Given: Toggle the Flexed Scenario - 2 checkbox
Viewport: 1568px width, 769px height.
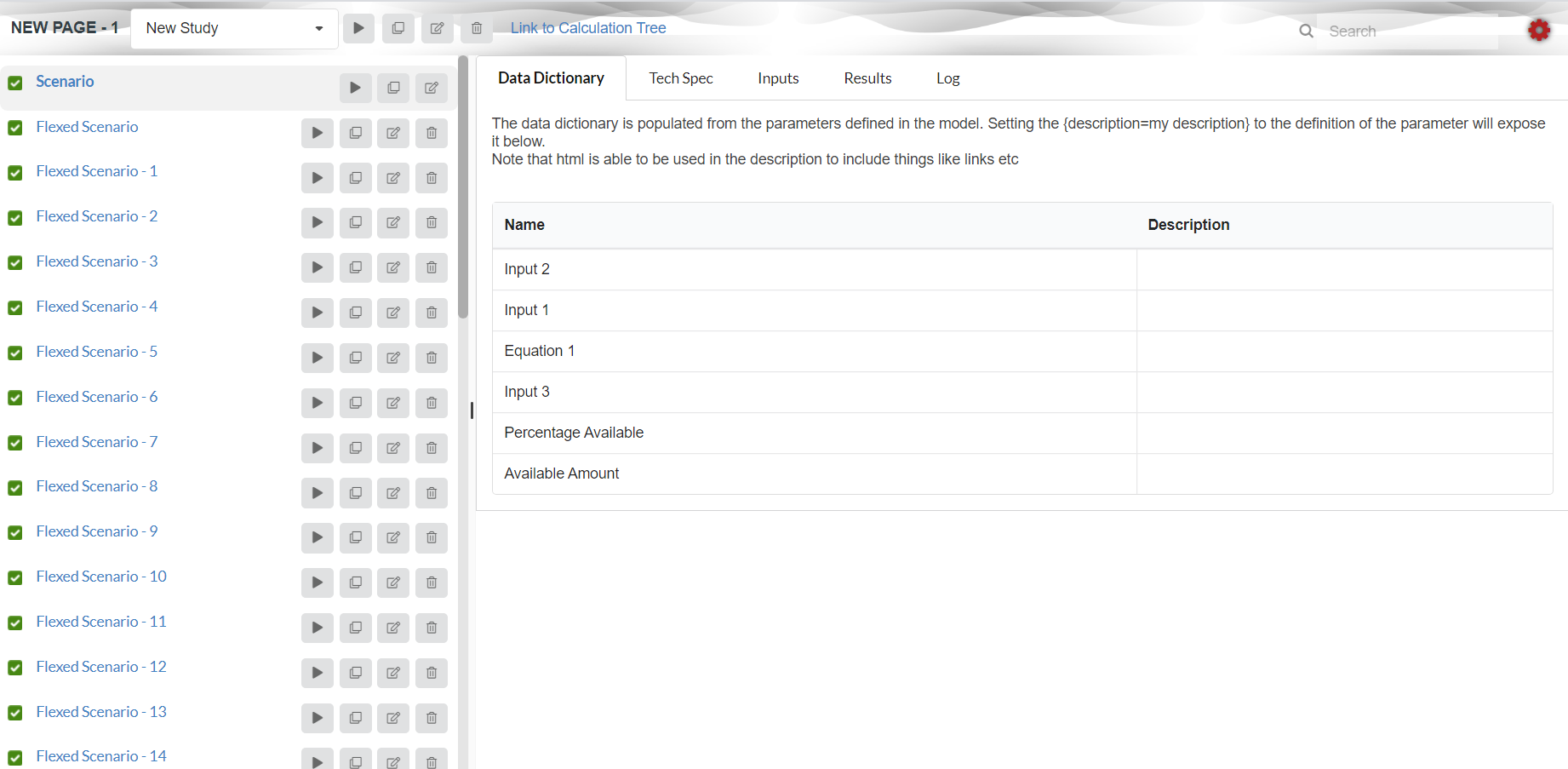Looking at the screenshot, I should tap(15, 218).
